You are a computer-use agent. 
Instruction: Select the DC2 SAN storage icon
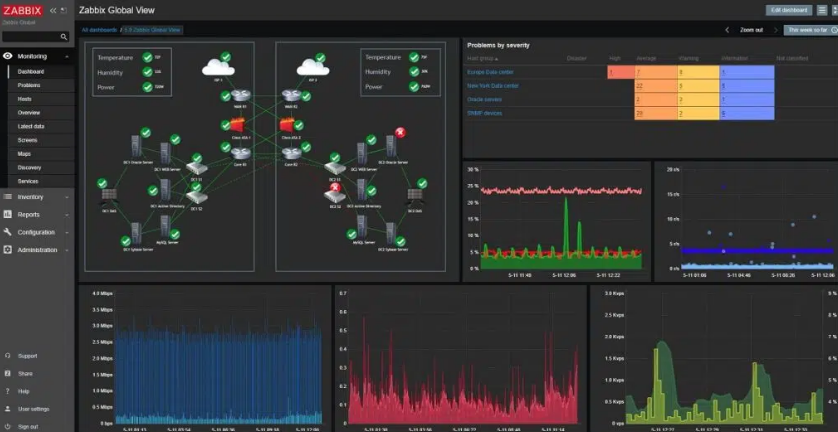[414, 196]
